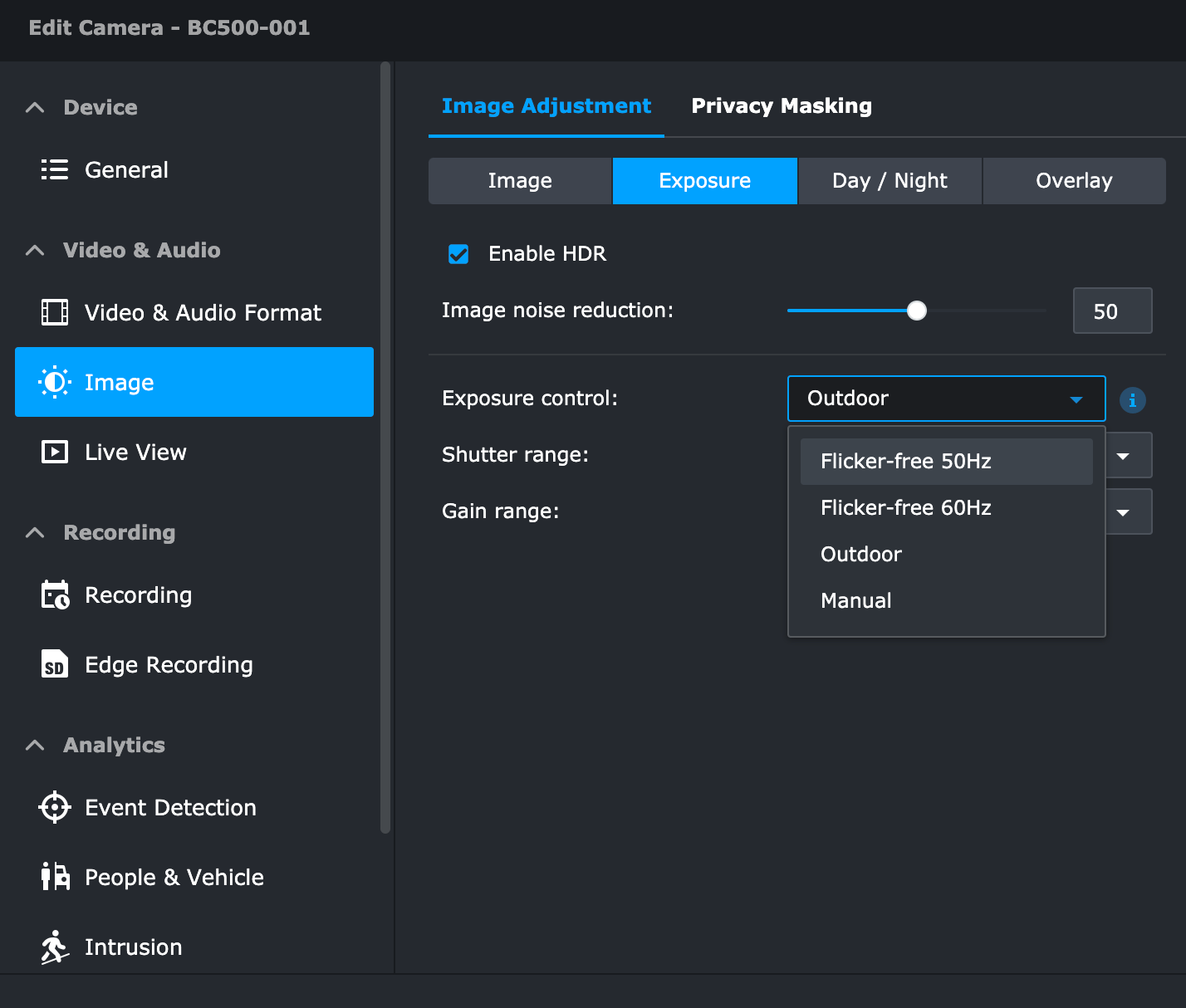Image resolution: width=1186 pixels, height=1008 pixels.
Task: Collapse the Video & Audio section chevron
Action: pos(35,251)
